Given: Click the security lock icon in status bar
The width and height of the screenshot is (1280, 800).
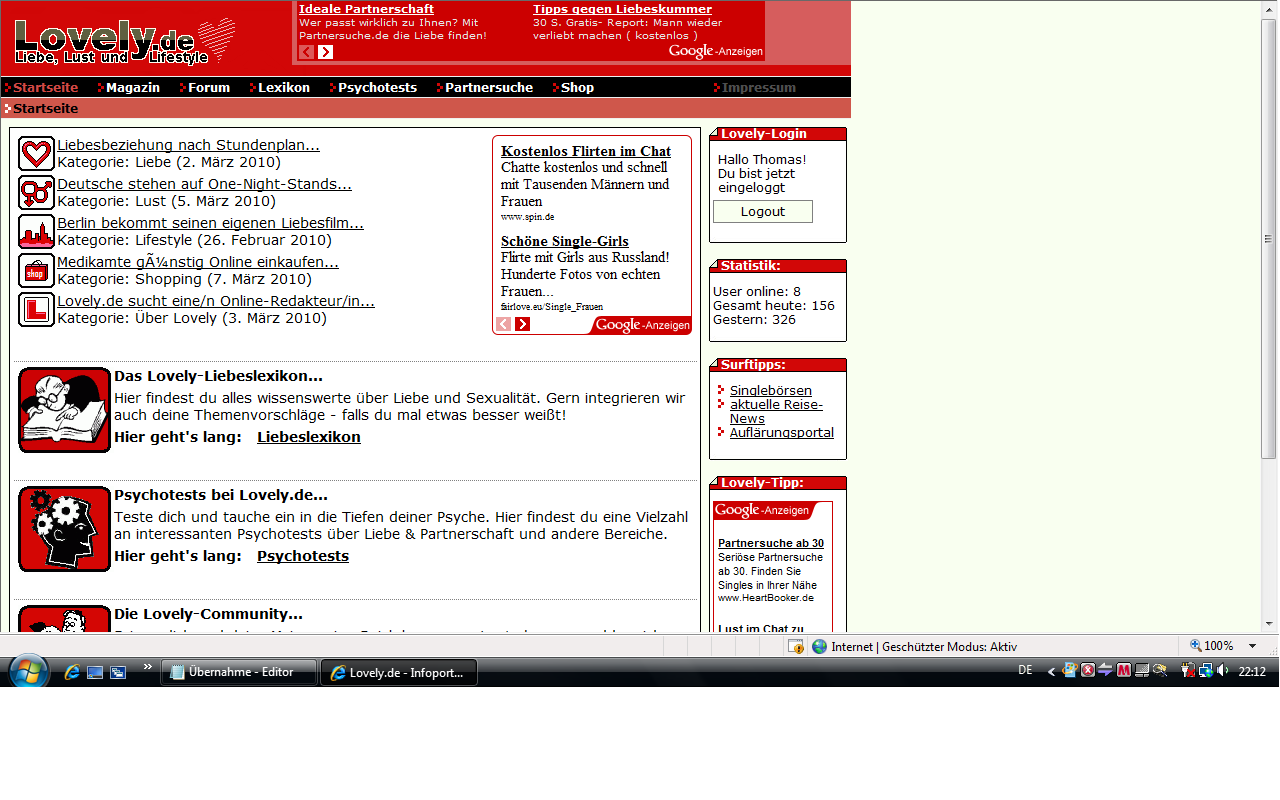Looking at the screenshot, I should (x=796, y=646).
